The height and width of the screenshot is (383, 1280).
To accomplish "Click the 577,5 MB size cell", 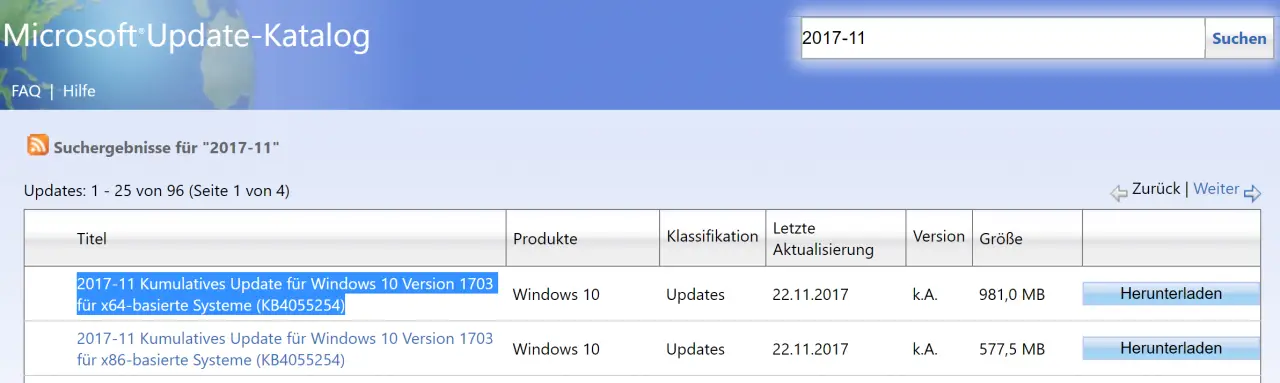I will (x=1012, y=349).
